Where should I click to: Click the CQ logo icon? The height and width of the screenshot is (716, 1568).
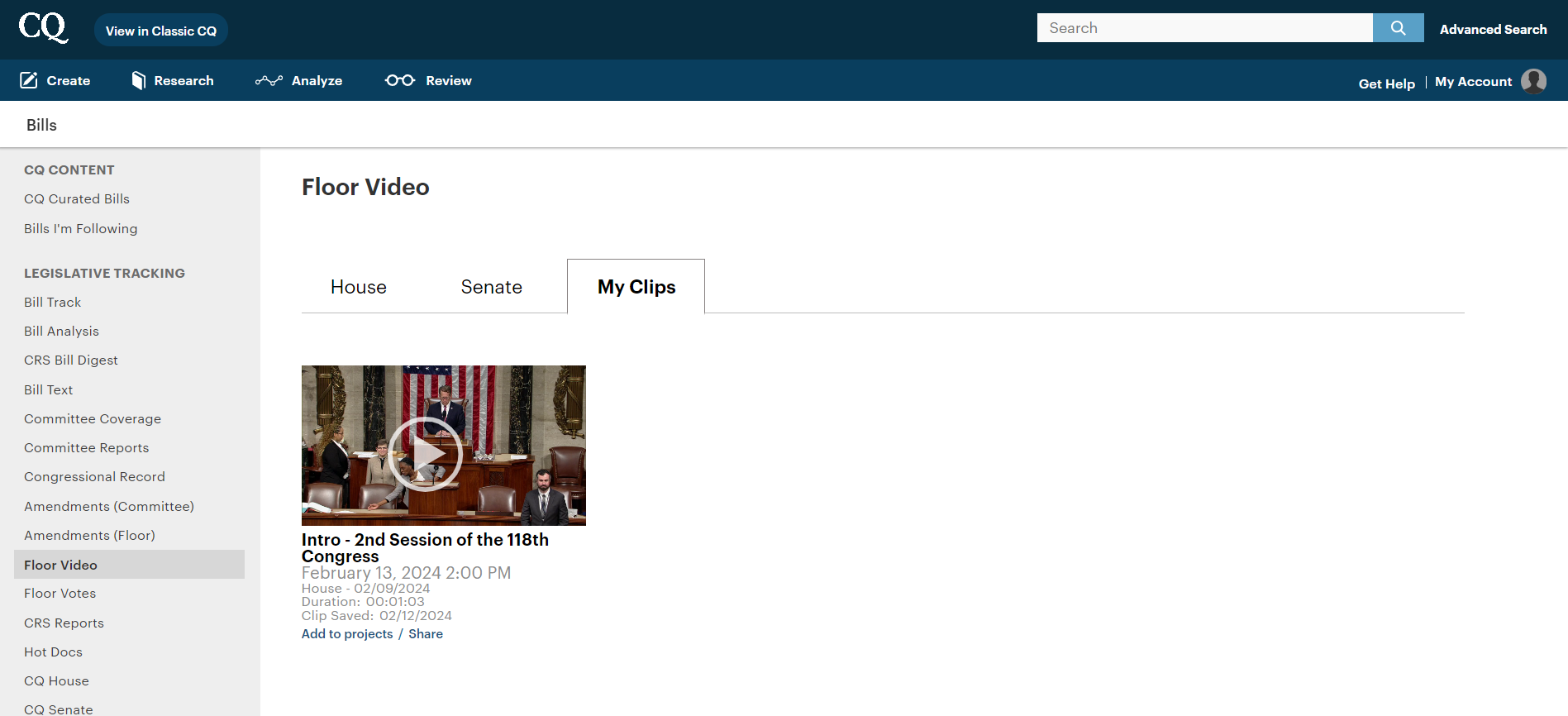click(x=43, y=27)
